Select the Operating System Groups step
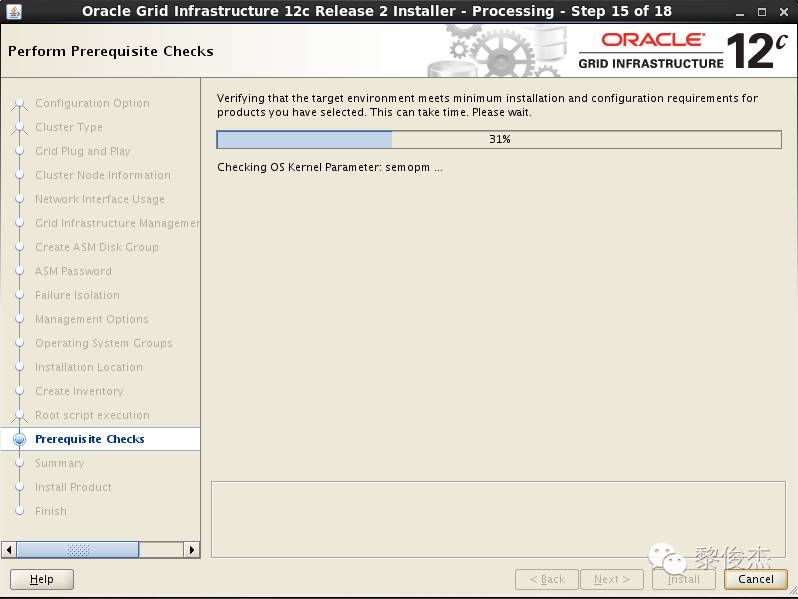The width and height of the screenshot is (798, 599). coord(104,343)
